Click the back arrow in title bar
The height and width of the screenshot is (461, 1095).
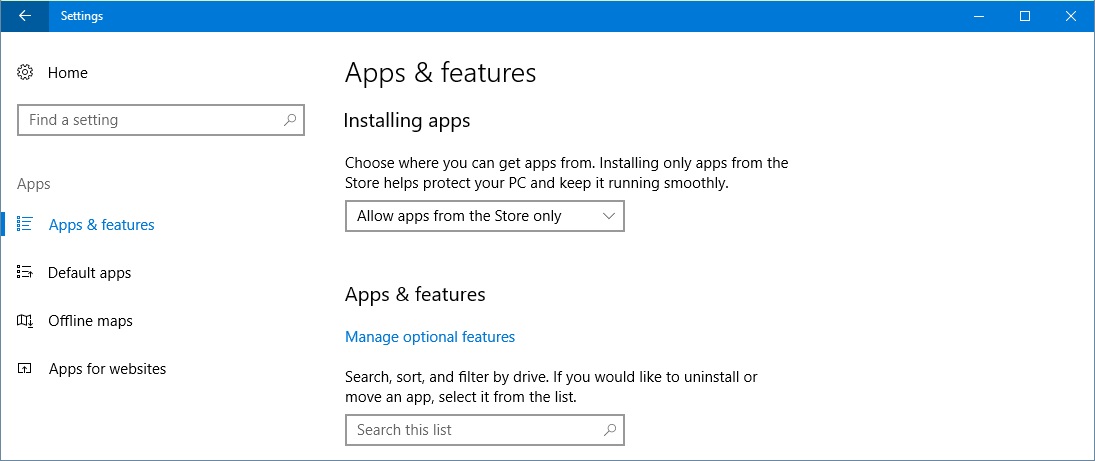[24, 16]
